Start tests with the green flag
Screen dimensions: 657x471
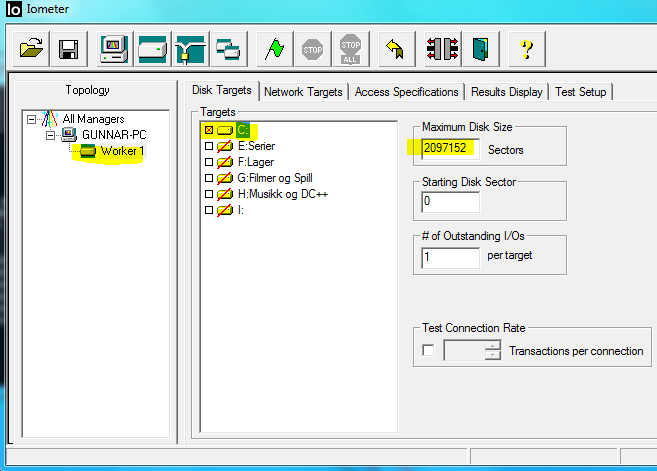coord(274,49)
